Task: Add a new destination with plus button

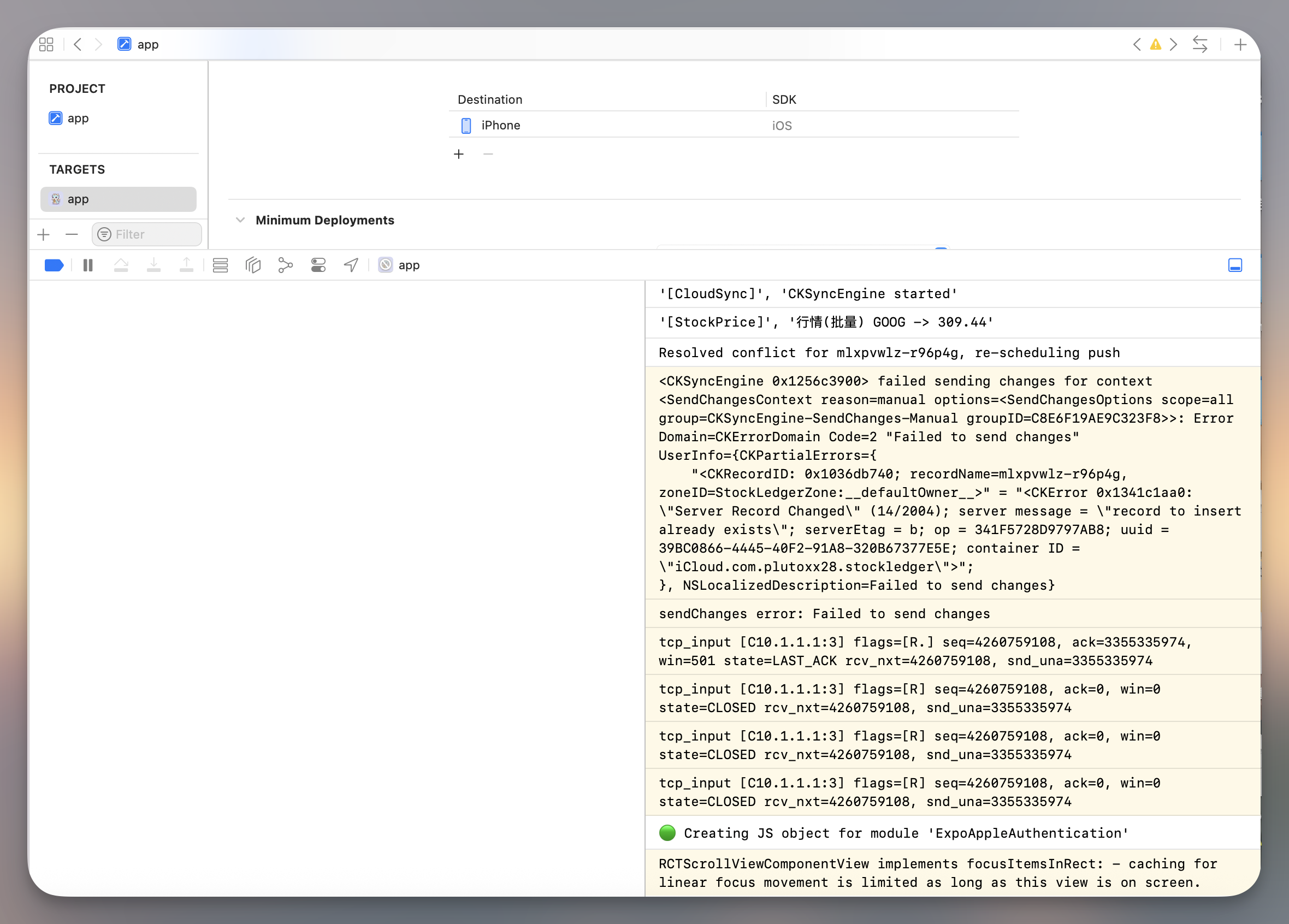Action: pos(459,154)
